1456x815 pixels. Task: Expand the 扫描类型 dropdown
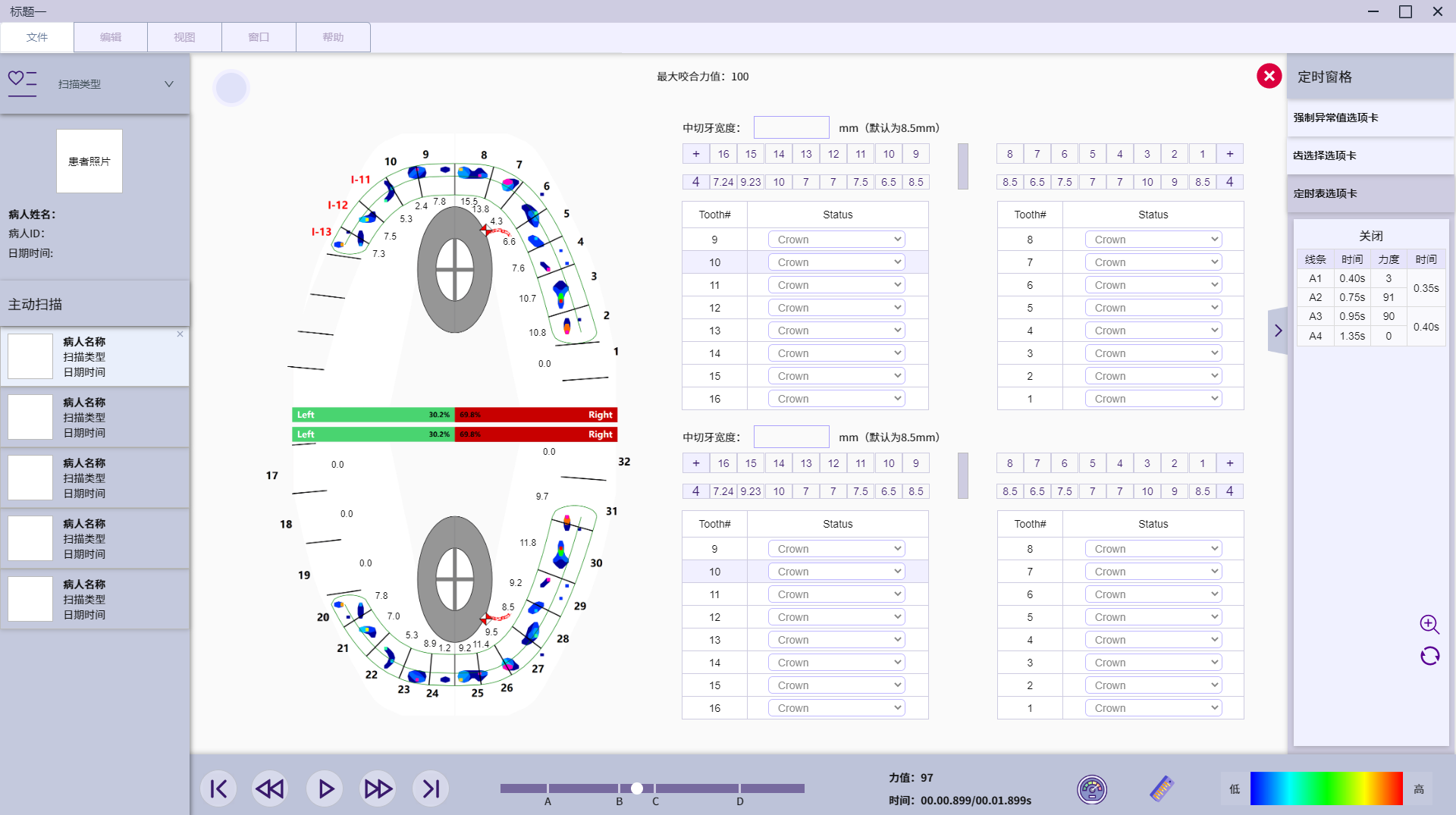pos(168,84)
